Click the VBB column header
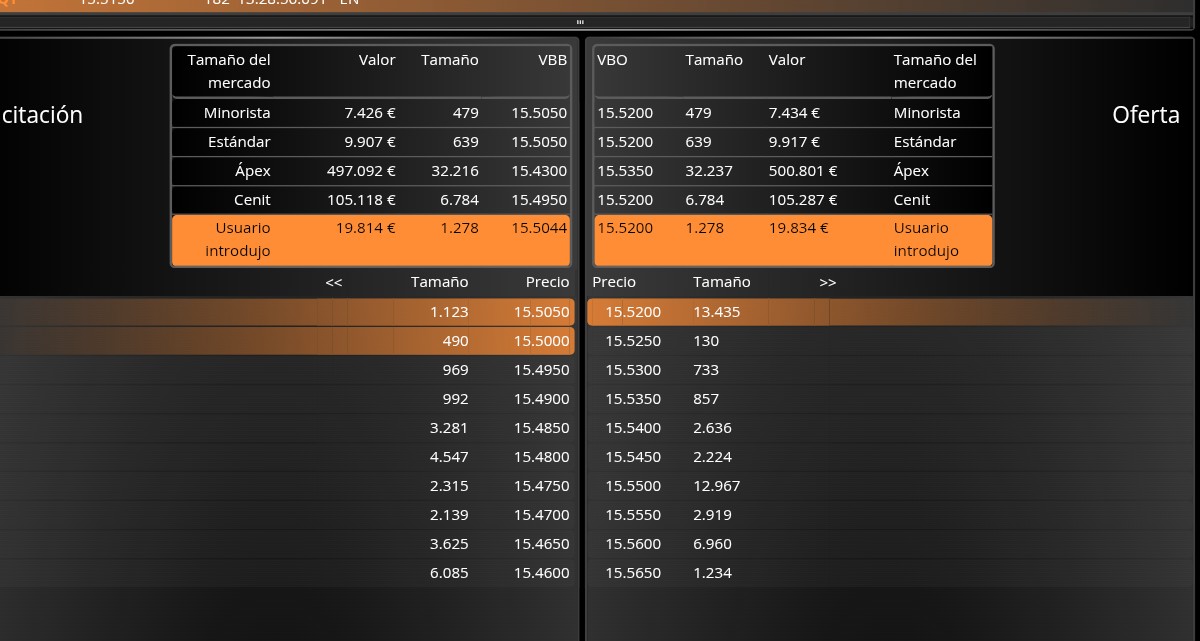 tap(552, 60)
